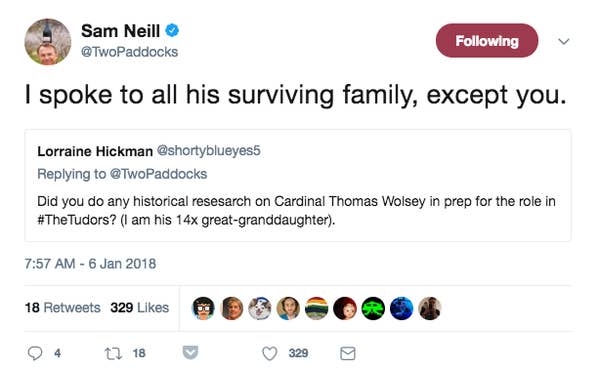Open Lorraine Hickman's profile name
This screenshot has width=600, height=370.
coord(95,151)
